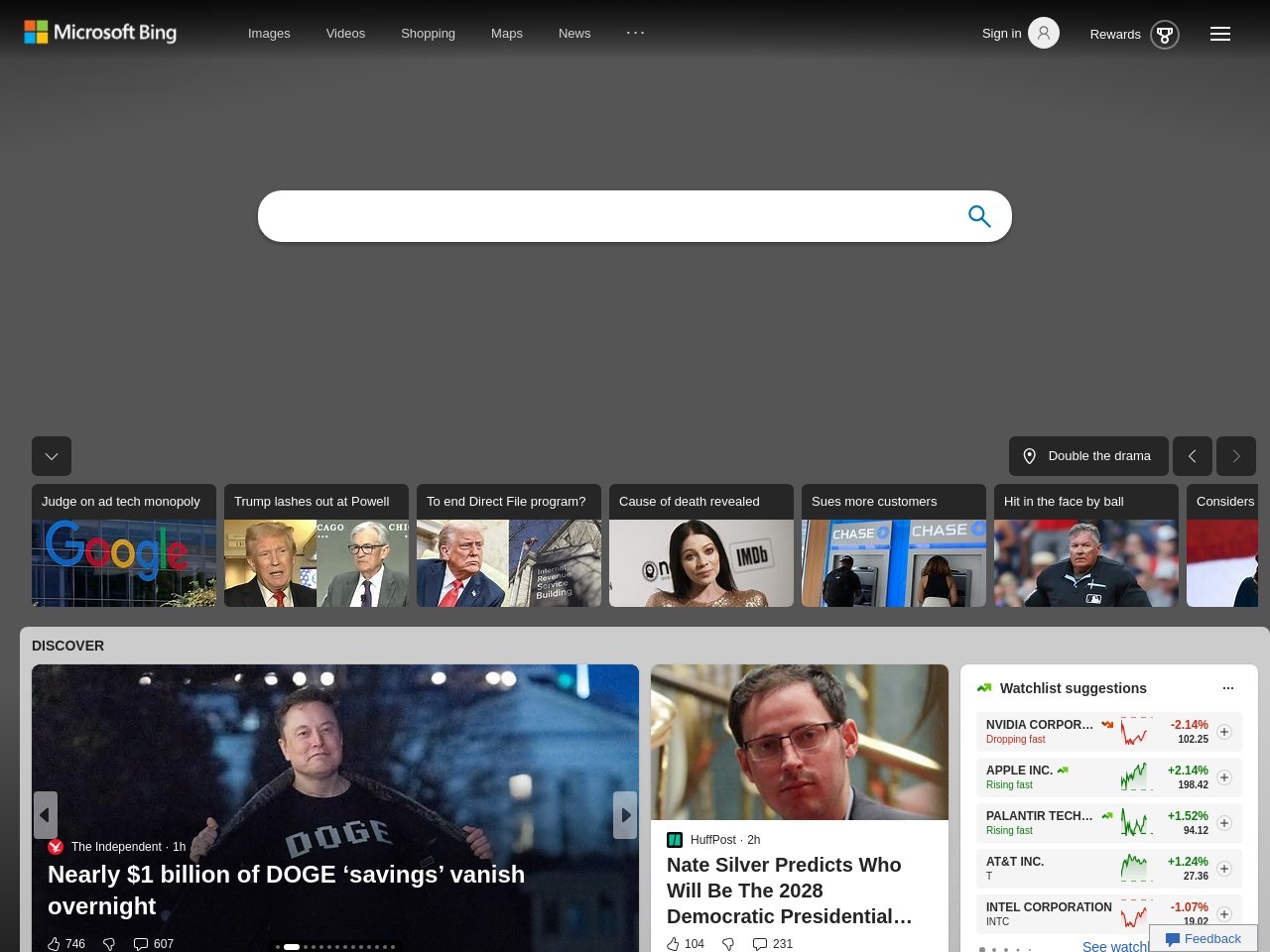Click the DISCOVER heading
The height and width of the screenshot is (952, 1270).
[67, 646]
